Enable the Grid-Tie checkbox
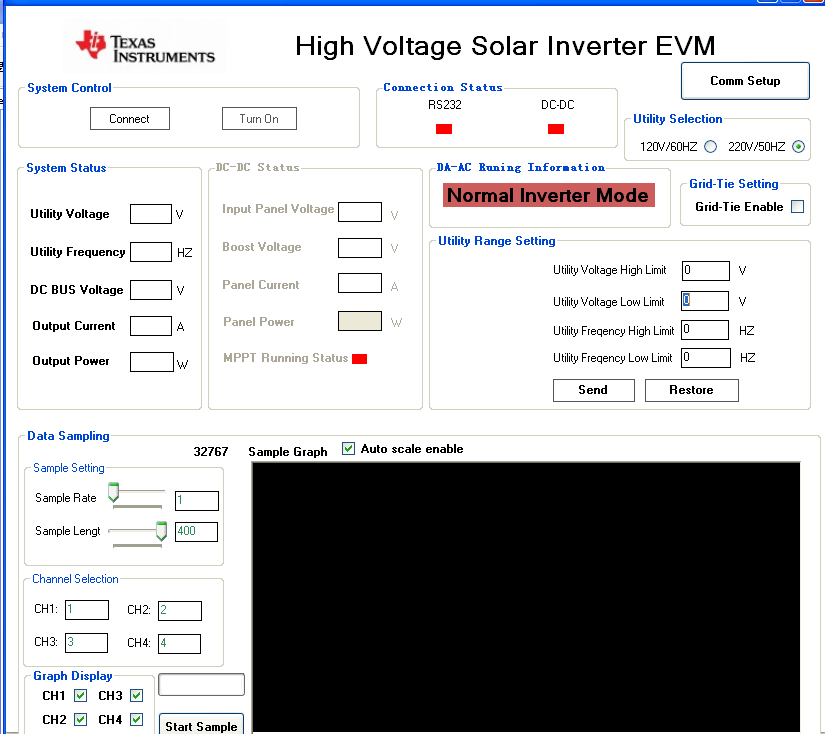Viewport: 825px width, 734px height. point(798,206)
